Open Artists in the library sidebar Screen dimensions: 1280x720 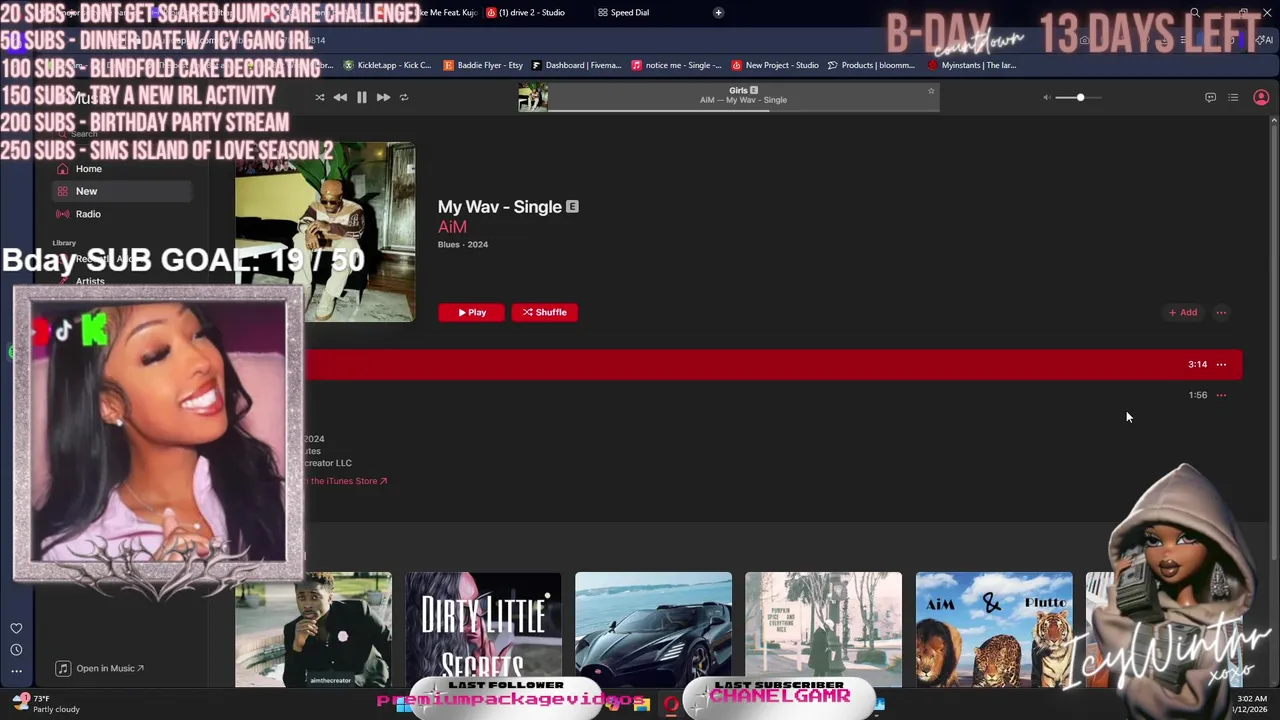click(x=90, y=282)
